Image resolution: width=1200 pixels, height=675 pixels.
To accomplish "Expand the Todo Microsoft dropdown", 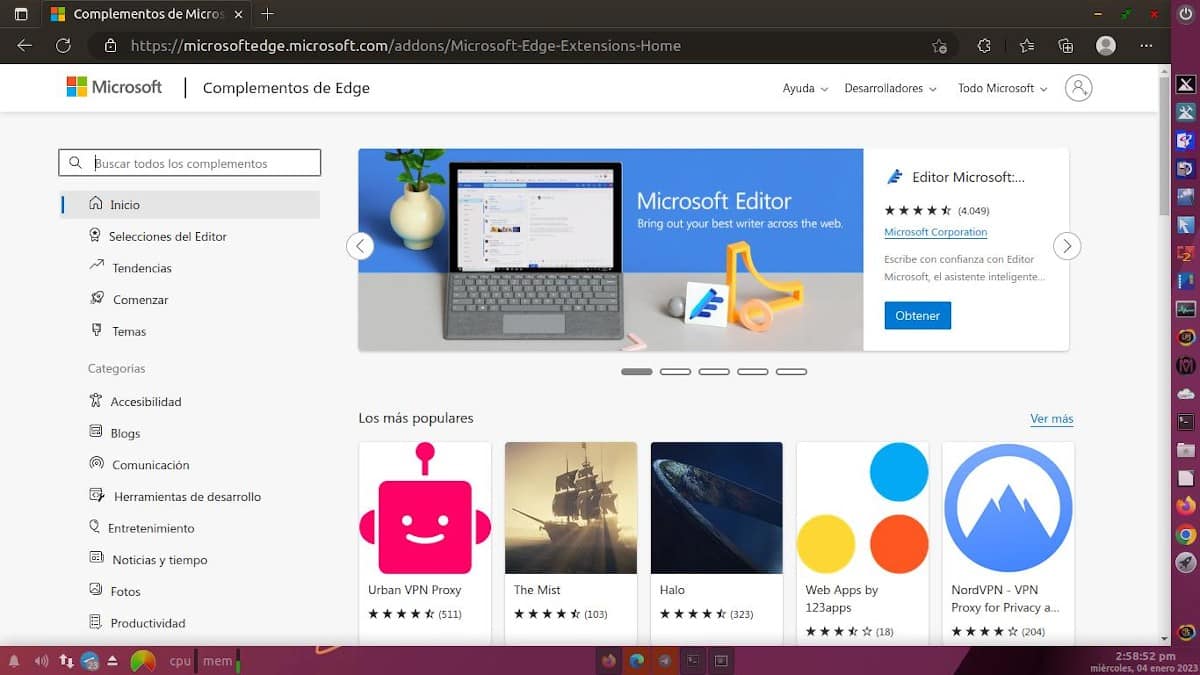I will [x=1002, y=88].
